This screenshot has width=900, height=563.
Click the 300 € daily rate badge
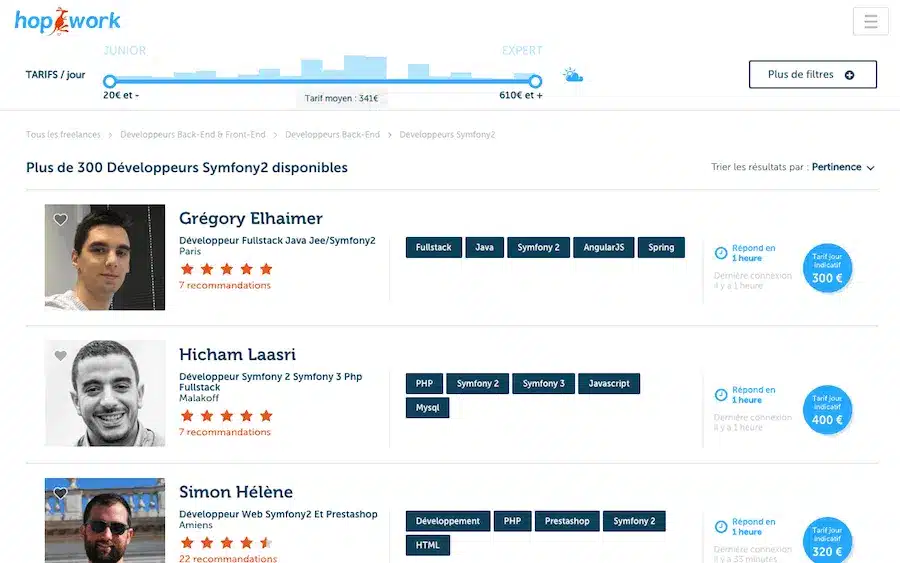827,269
